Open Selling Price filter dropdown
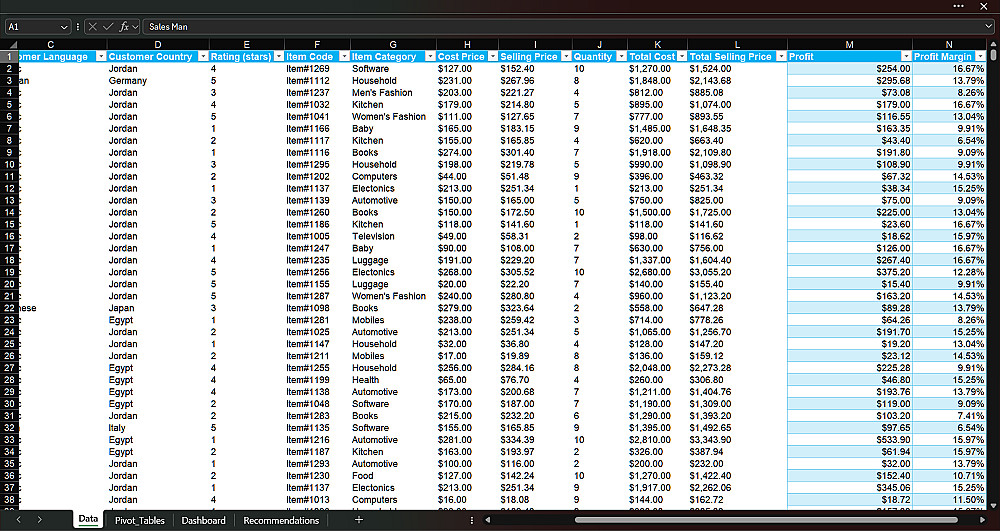The image size is (1000, 531). tap(566, 57)
